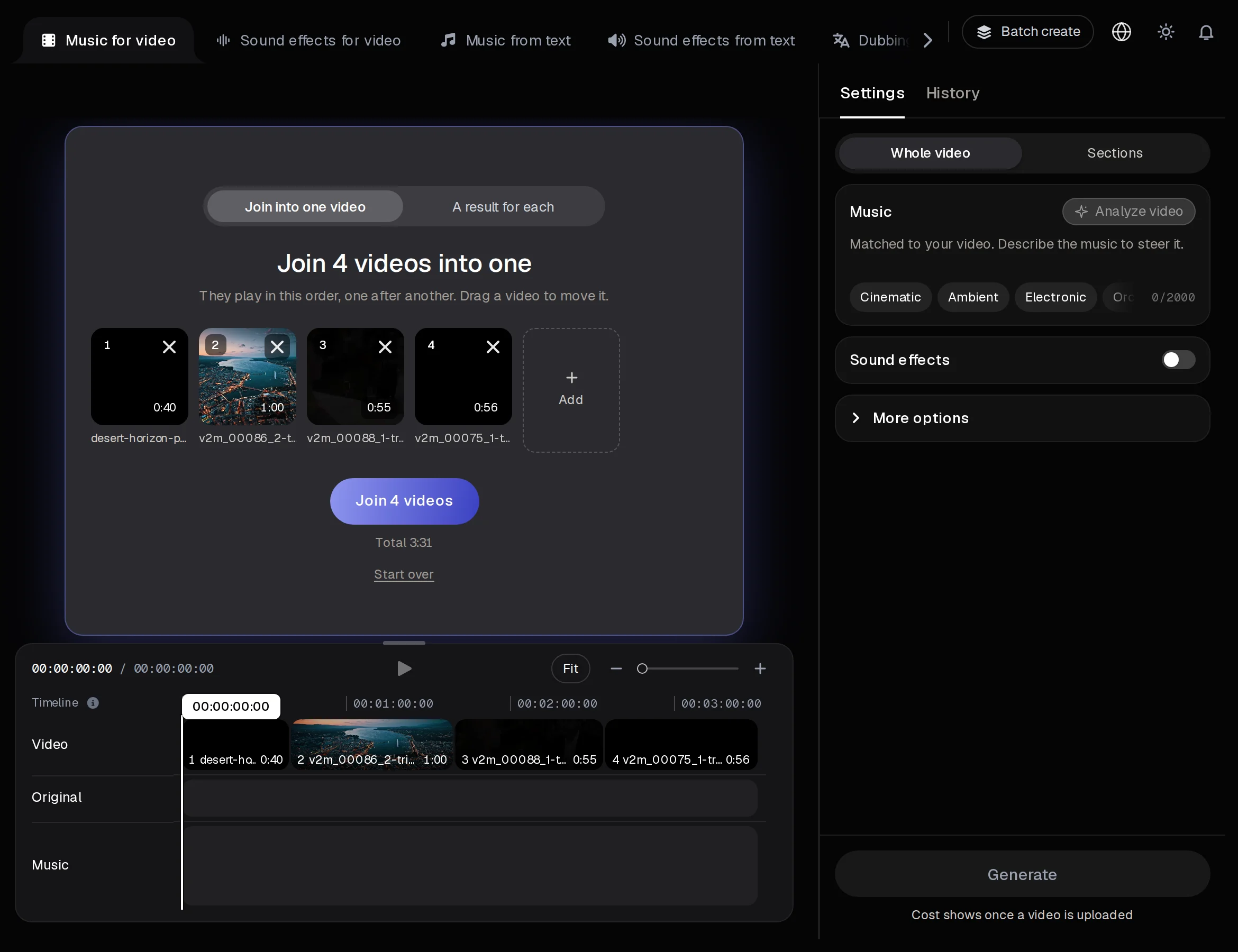Switch to Music for video tab

point(109,40)
